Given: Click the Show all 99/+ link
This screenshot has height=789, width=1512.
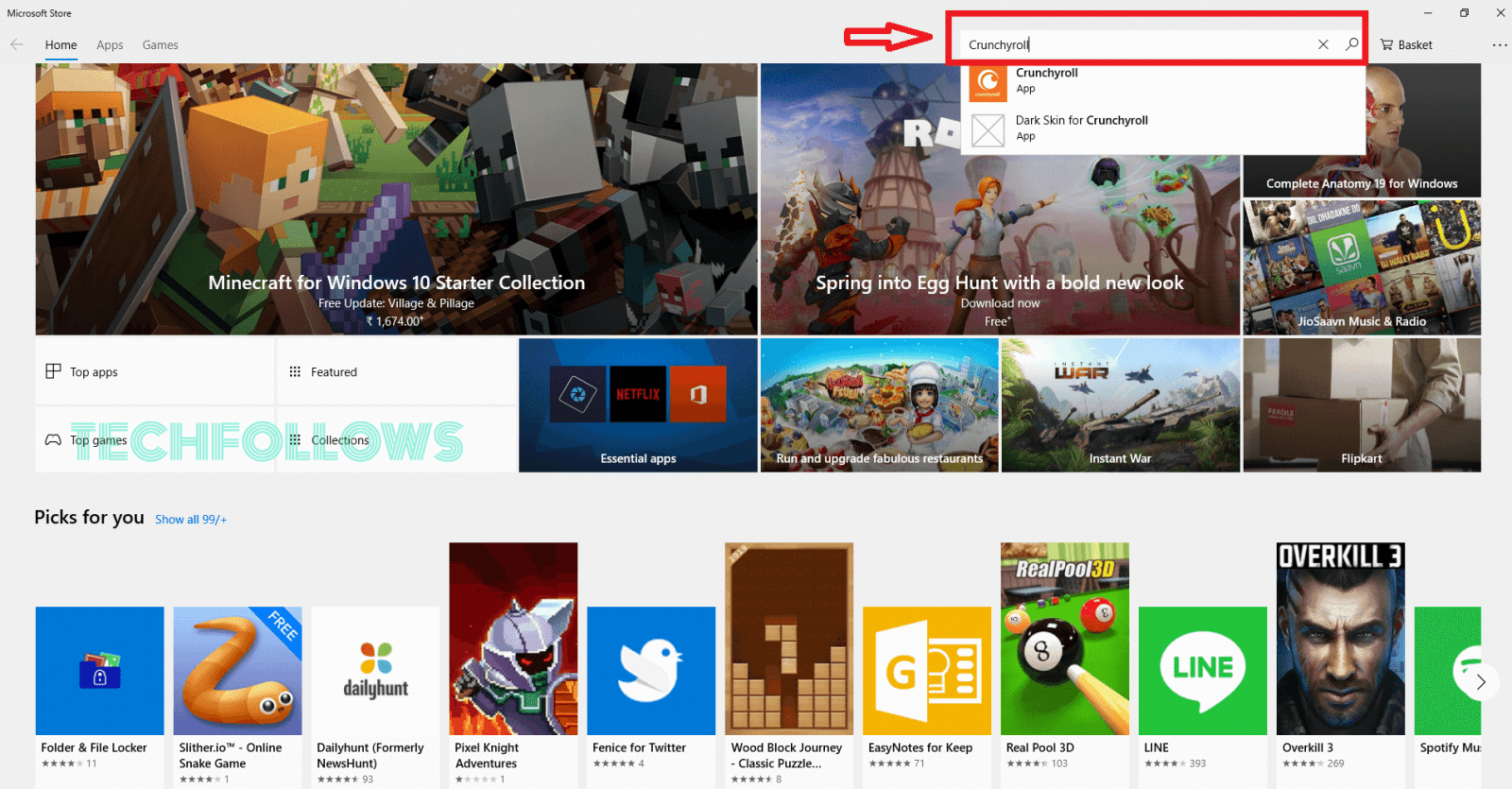Looking at the screenshot, I should pos(191,520).
